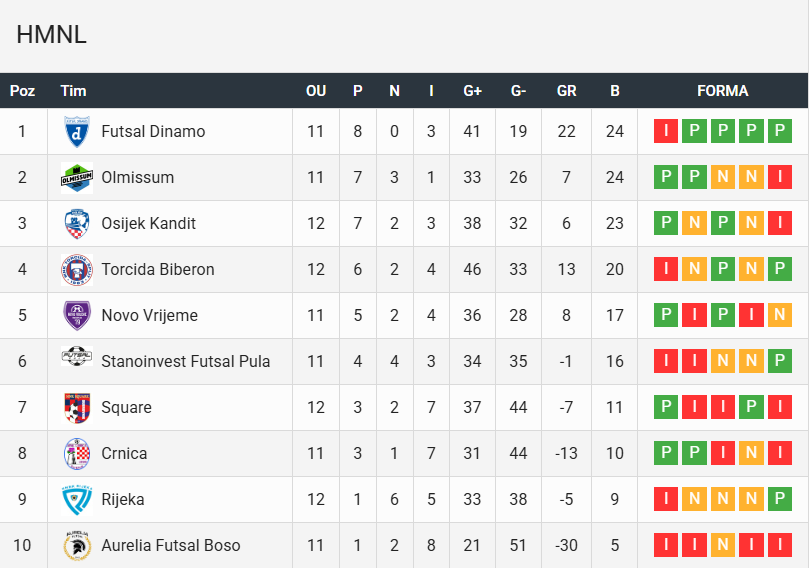Sort the table by the B points column

615,91
